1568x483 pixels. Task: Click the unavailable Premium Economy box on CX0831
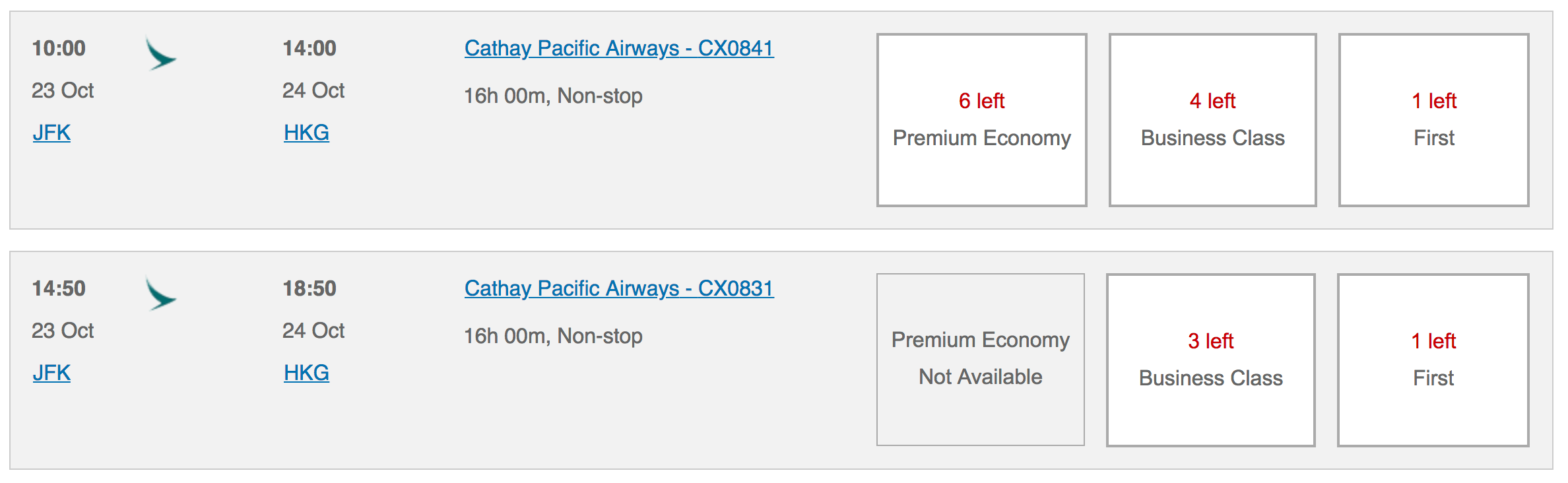click(981, 360)
